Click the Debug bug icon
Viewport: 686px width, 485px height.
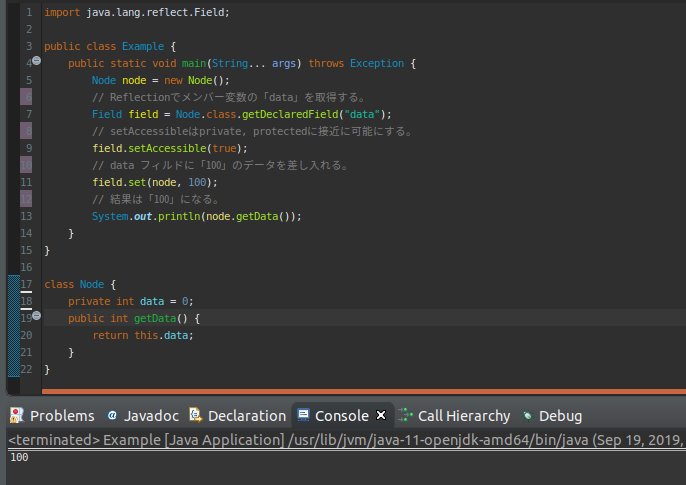click(528, 415)
